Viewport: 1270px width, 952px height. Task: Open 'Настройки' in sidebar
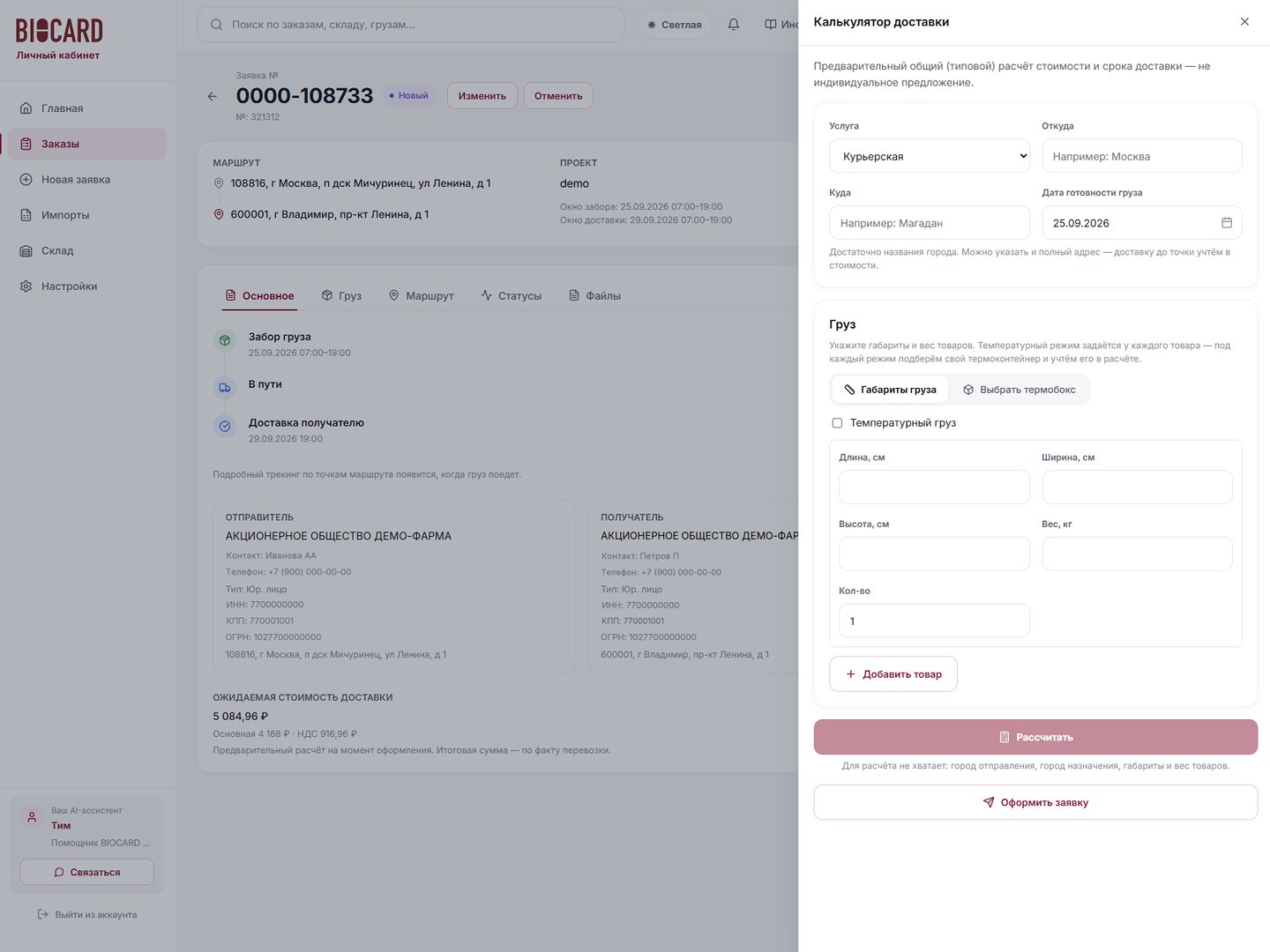pyautogui.click(x=87, y=286)
